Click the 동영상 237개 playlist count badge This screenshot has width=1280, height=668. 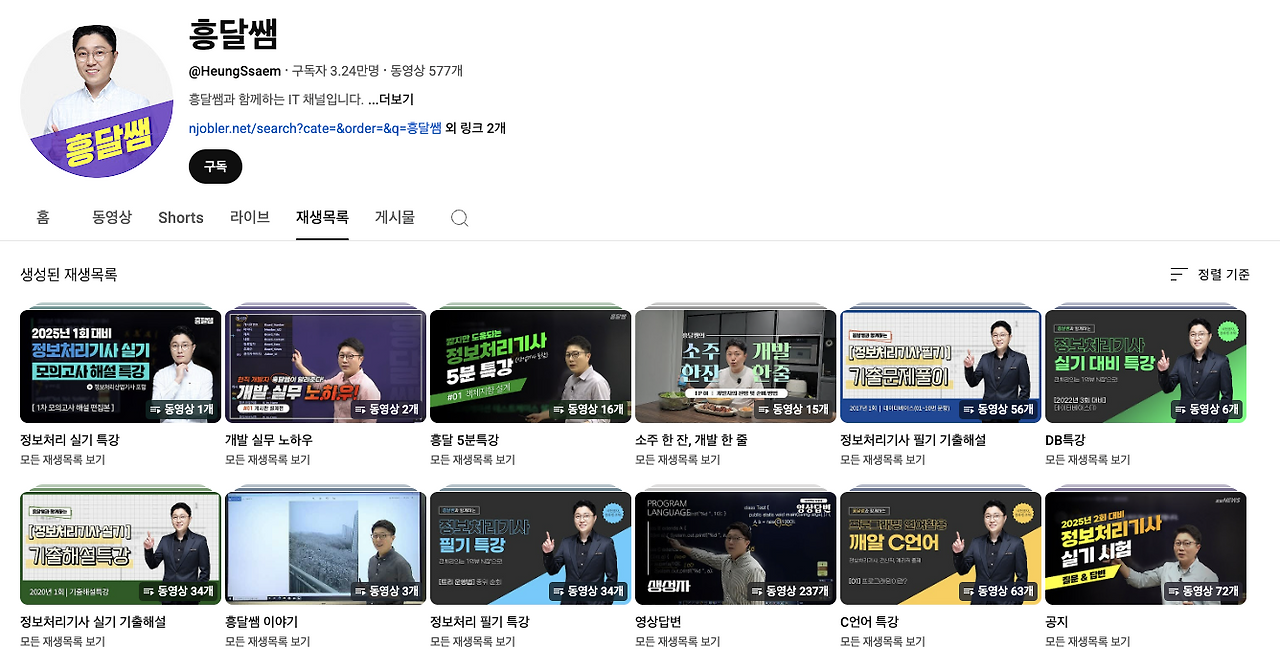(789, 591)
